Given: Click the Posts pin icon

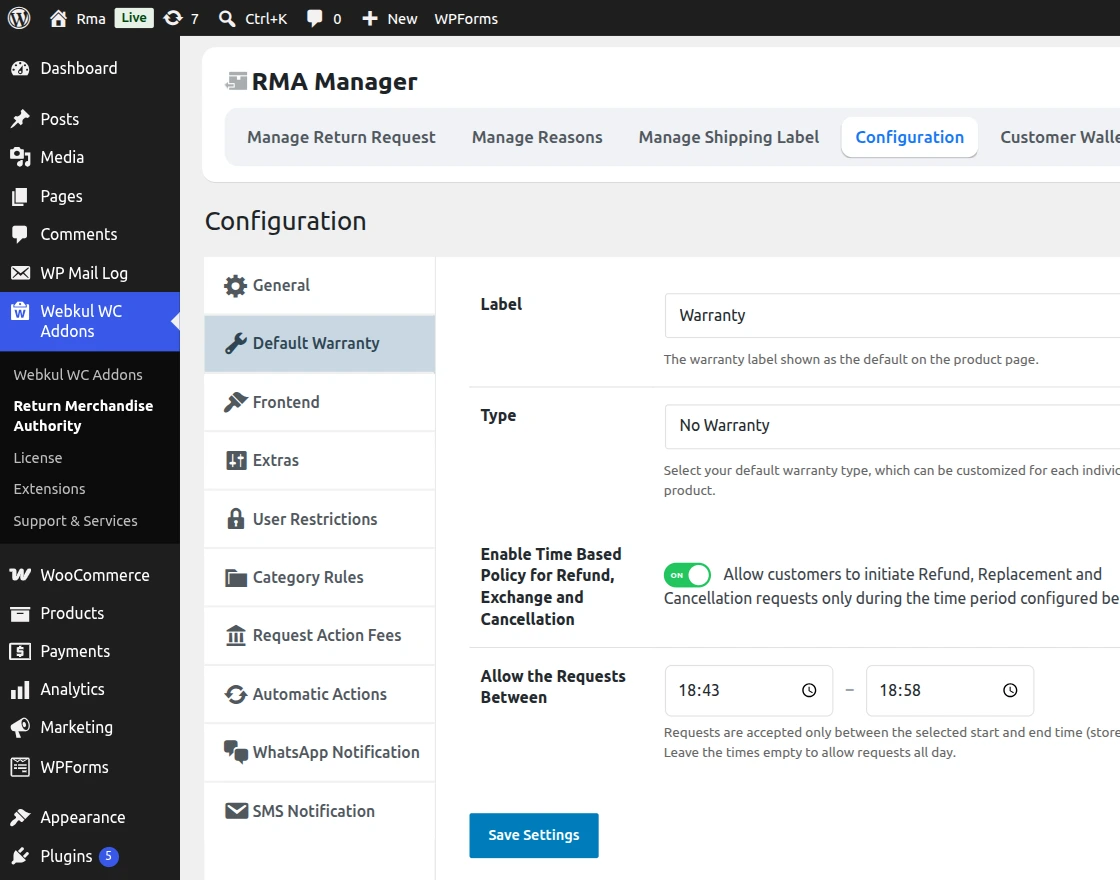Looking at the screenshot, I should click(x=20, y=119).
